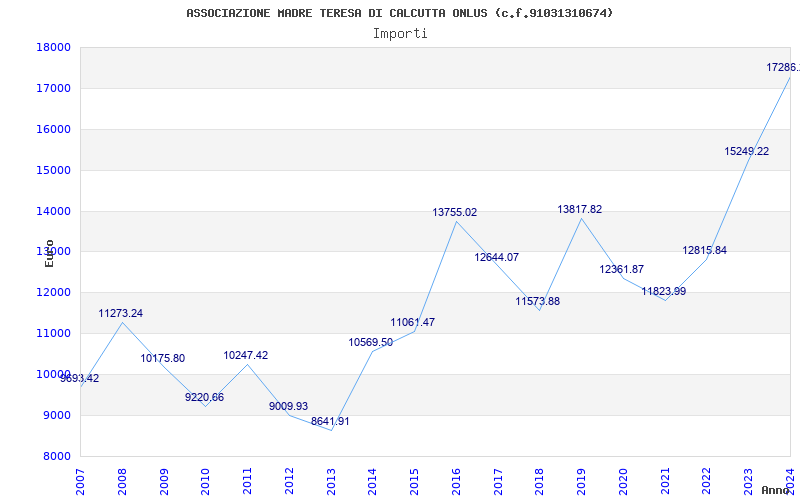Click the y-axis tick 9000
800x500 pixels.
[56, 415]
